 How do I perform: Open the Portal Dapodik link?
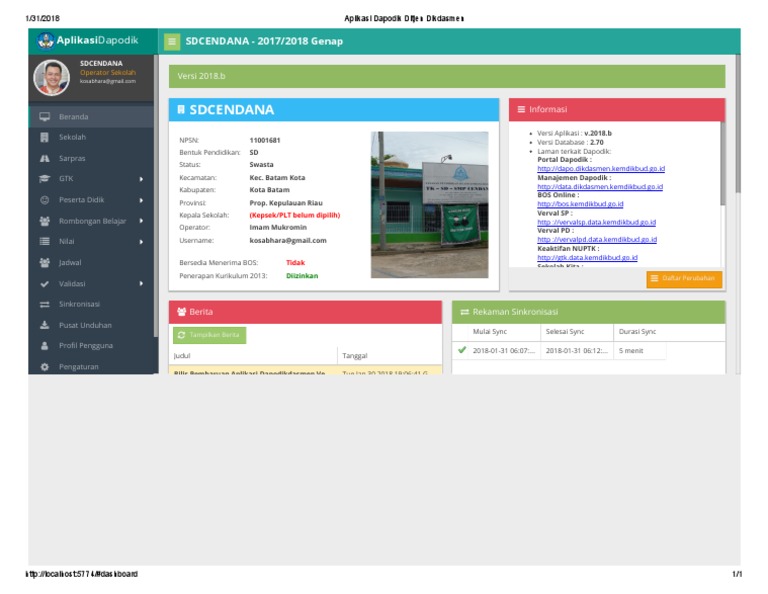pos(601,168)
